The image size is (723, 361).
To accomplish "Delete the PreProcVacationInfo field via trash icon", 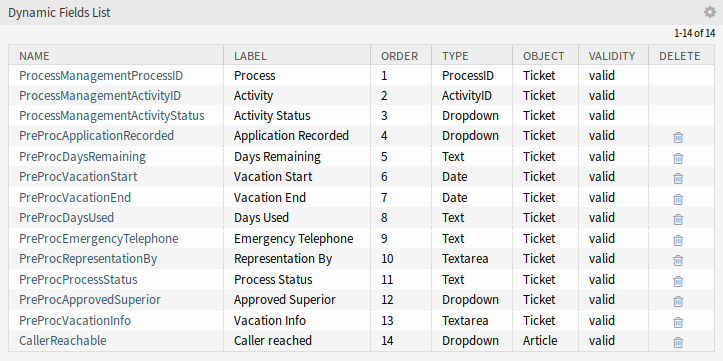I will click(x=678, y=322).
